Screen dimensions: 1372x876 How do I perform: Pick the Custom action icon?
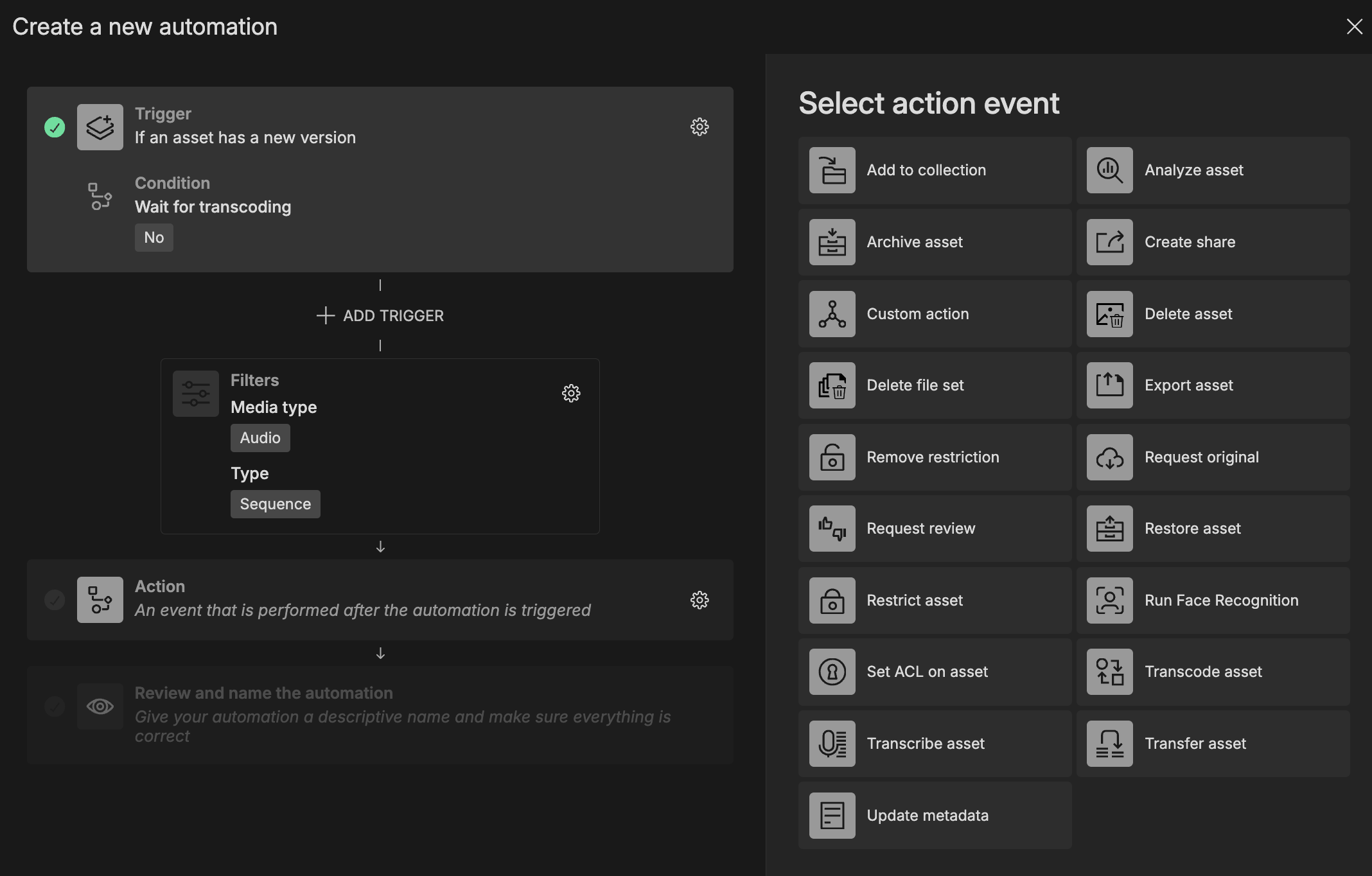(832, 314)
